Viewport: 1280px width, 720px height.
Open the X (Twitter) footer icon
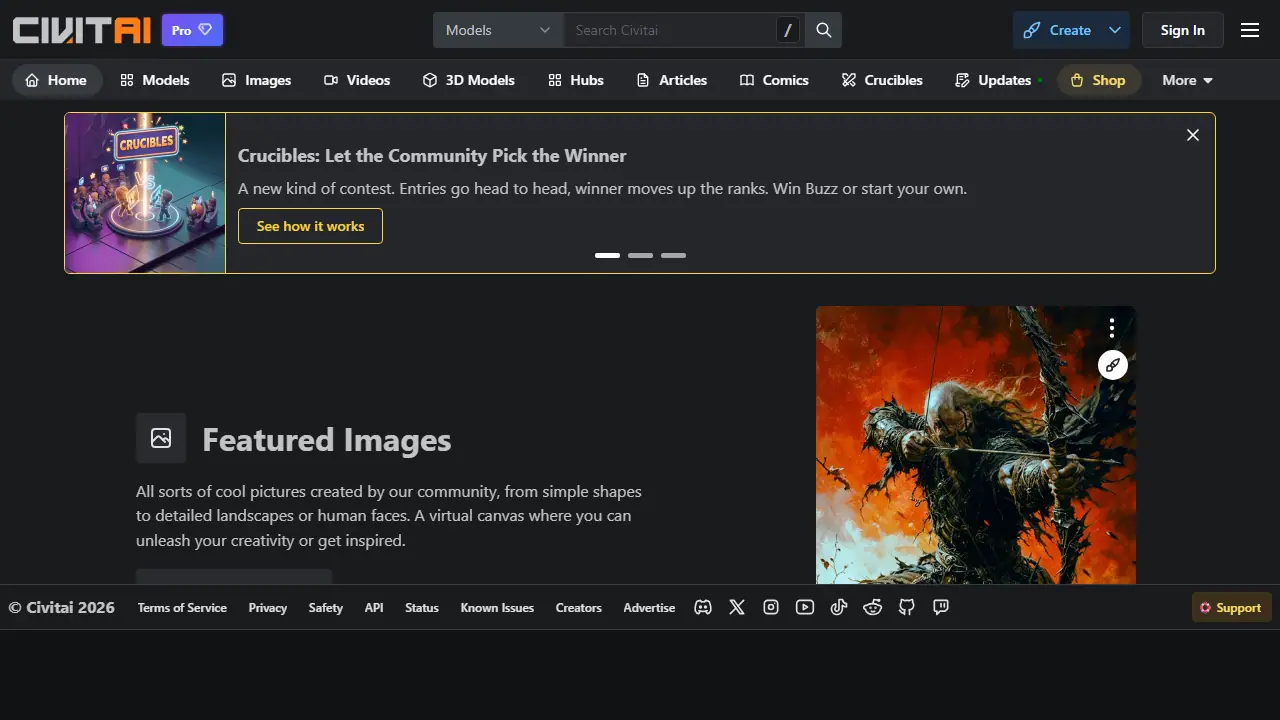click(737, 607)
